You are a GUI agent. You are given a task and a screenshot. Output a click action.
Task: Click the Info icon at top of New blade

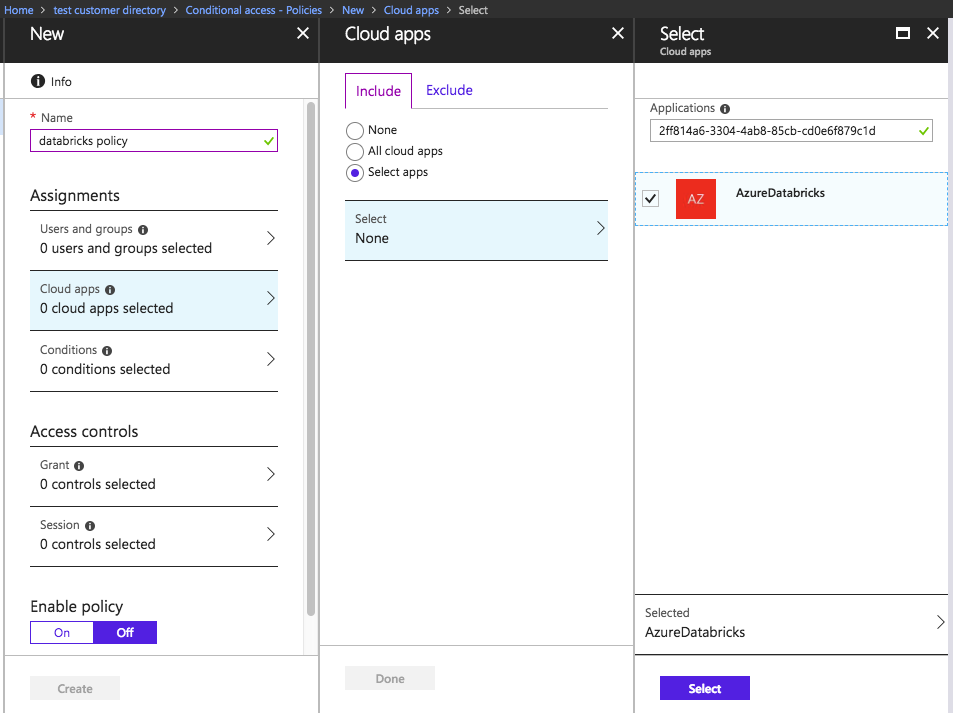(36, 81)
